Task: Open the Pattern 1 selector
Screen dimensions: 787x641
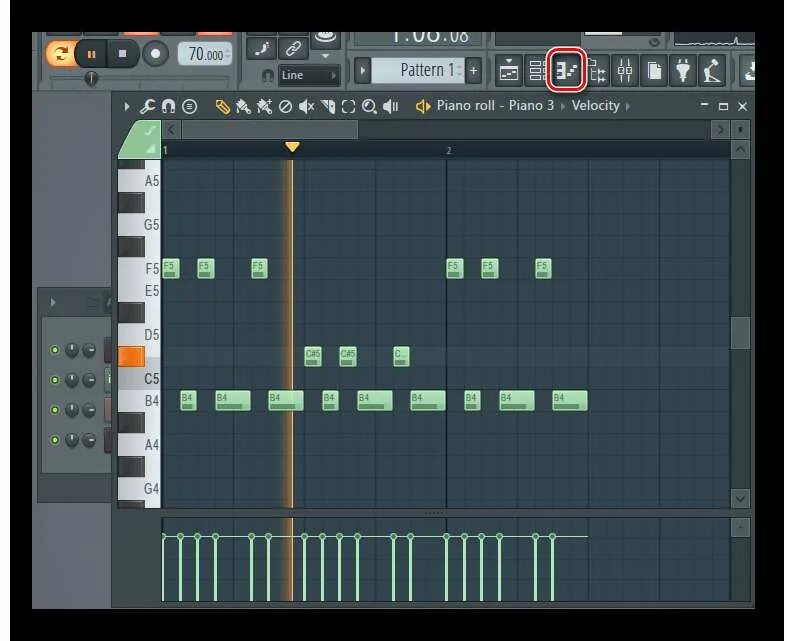Action: click(418, 70)
